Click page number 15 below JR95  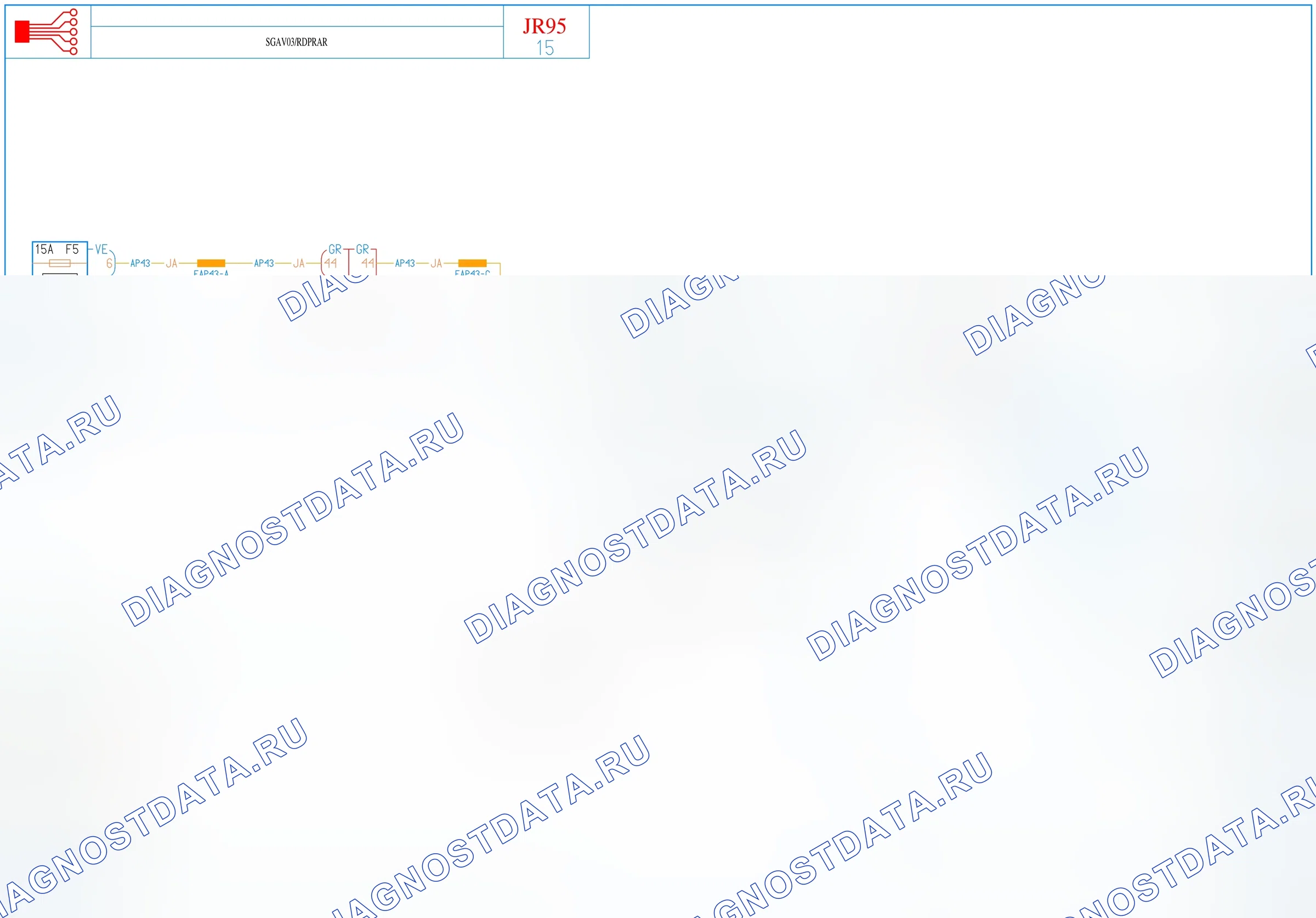pos(545,48)
